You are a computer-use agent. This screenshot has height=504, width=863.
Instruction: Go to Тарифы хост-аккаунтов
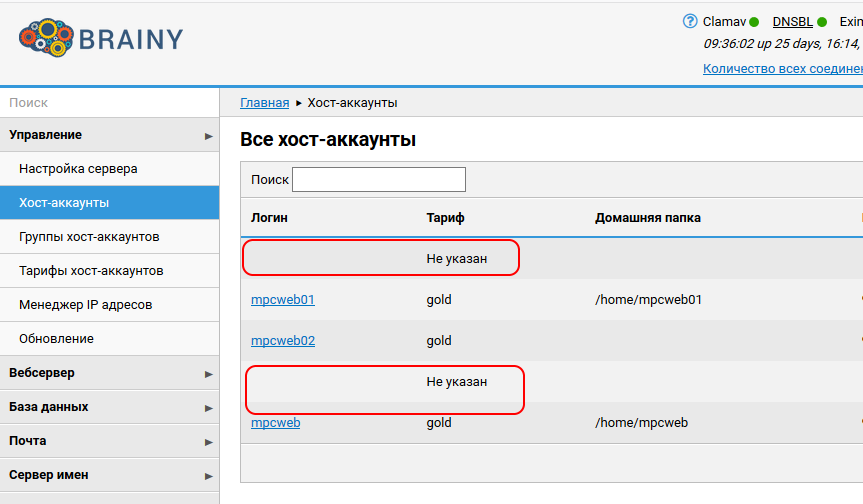click(x=91, y=271)
